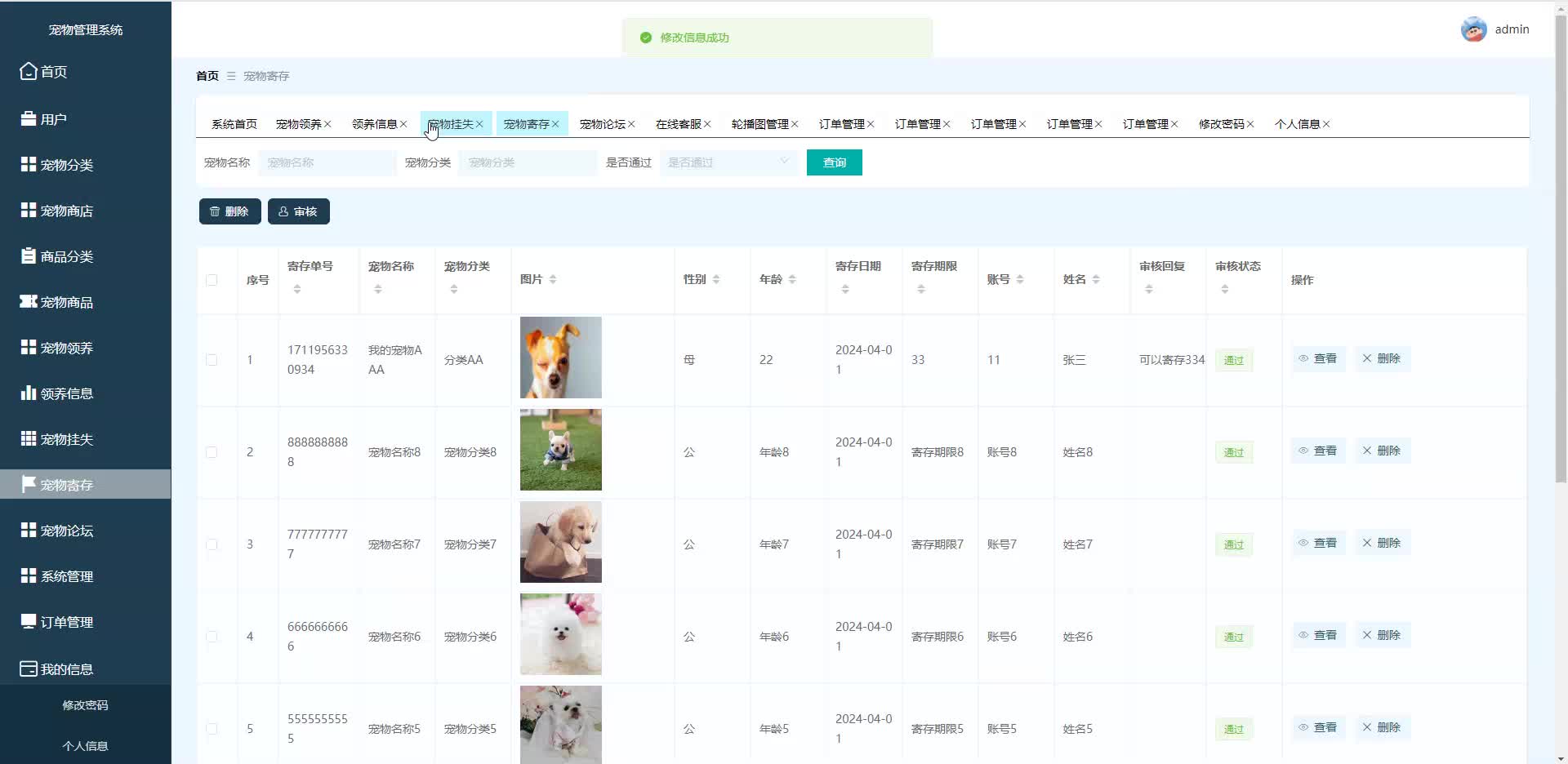Close the 在线客服 tab

pyautogui.click(x=707, y=124)
